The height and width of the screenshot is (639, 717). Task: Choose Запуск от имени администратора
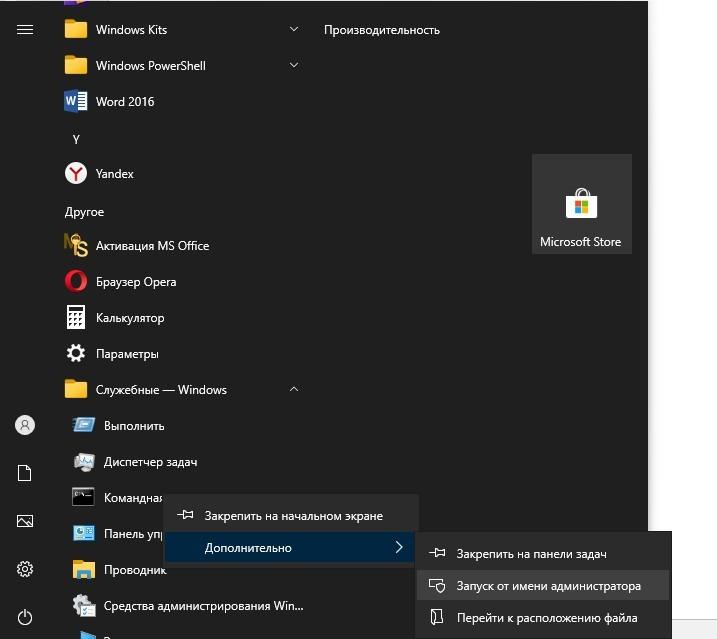coord(543,585)
